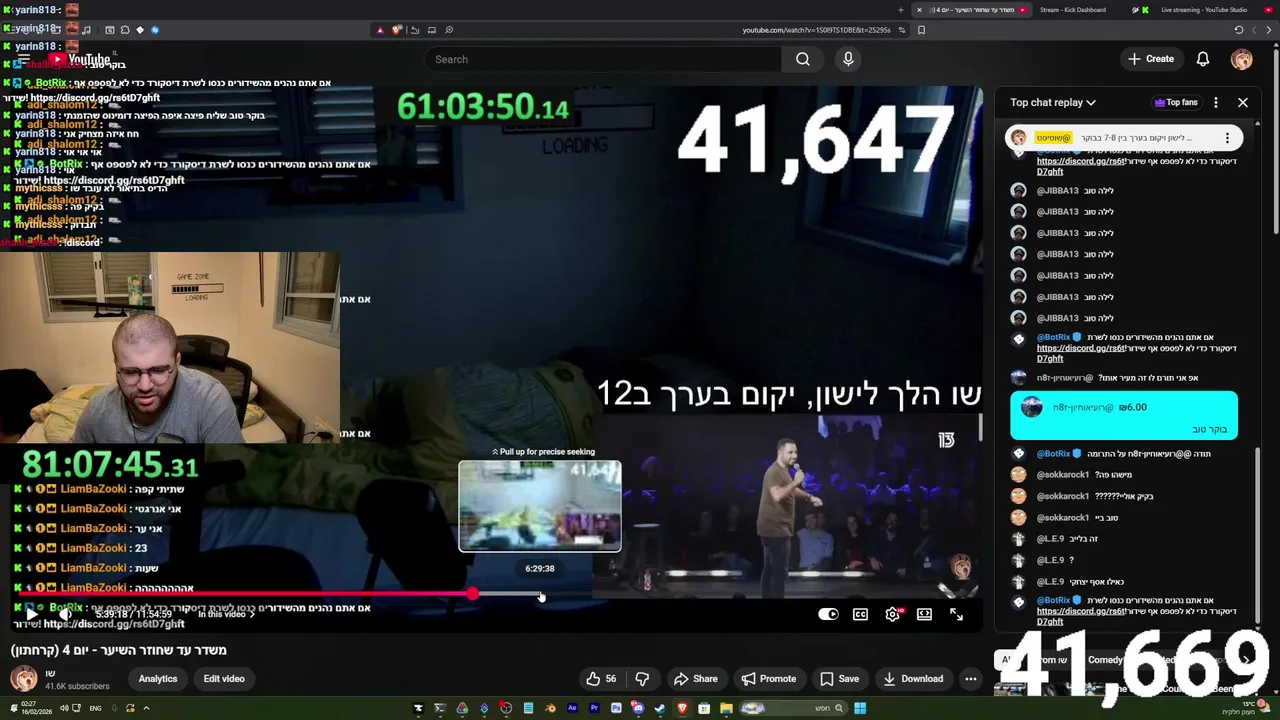This screenshot has height=720, width=1280.
Task: Share the video
Action: (695, 679)
